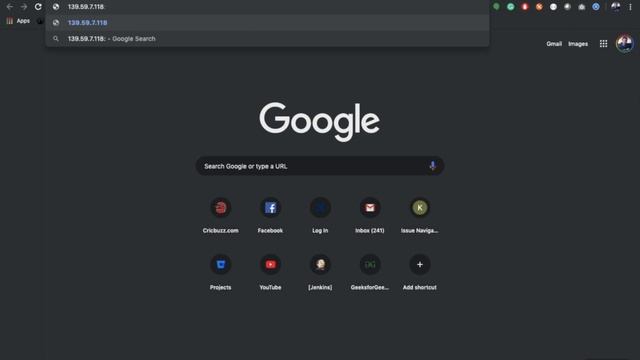The height and width of the screenshot is (360, 640).
Task: Open the YouTube shortcut
Action: point(270,273)
